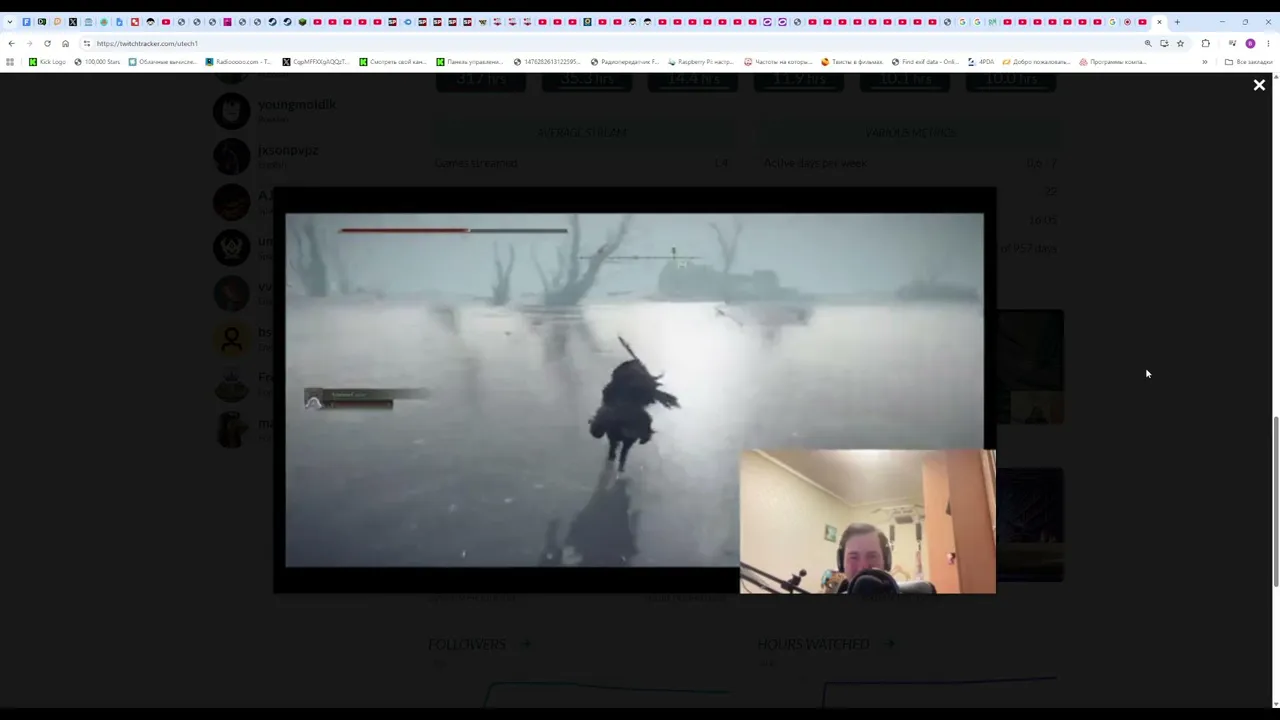The image size is (1280, 720).
Task: Open the Радиопередатчик F... bookmark
Action: (x=625, y=62)
